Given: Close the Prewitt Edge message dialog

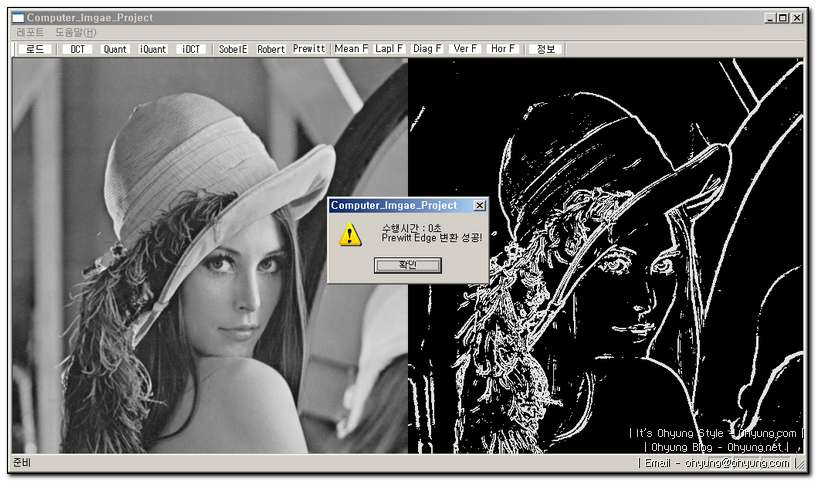Looking at the screenshot, I should coord(480,206).
